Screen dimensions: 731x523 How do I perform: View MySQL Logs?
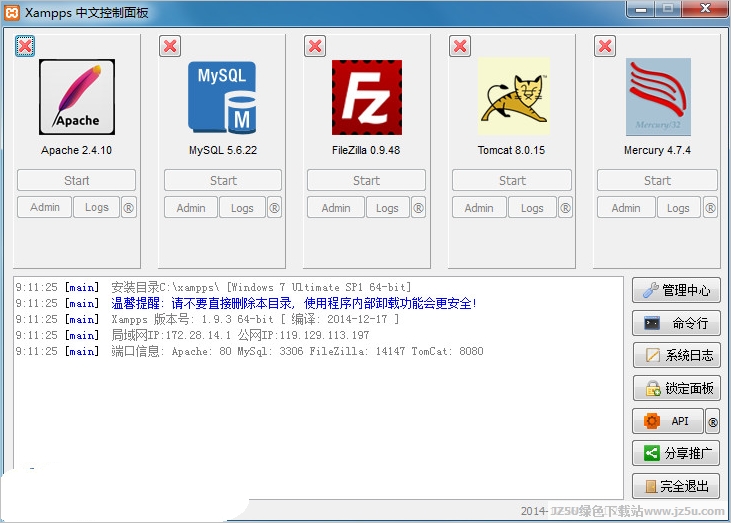(242, 208)
